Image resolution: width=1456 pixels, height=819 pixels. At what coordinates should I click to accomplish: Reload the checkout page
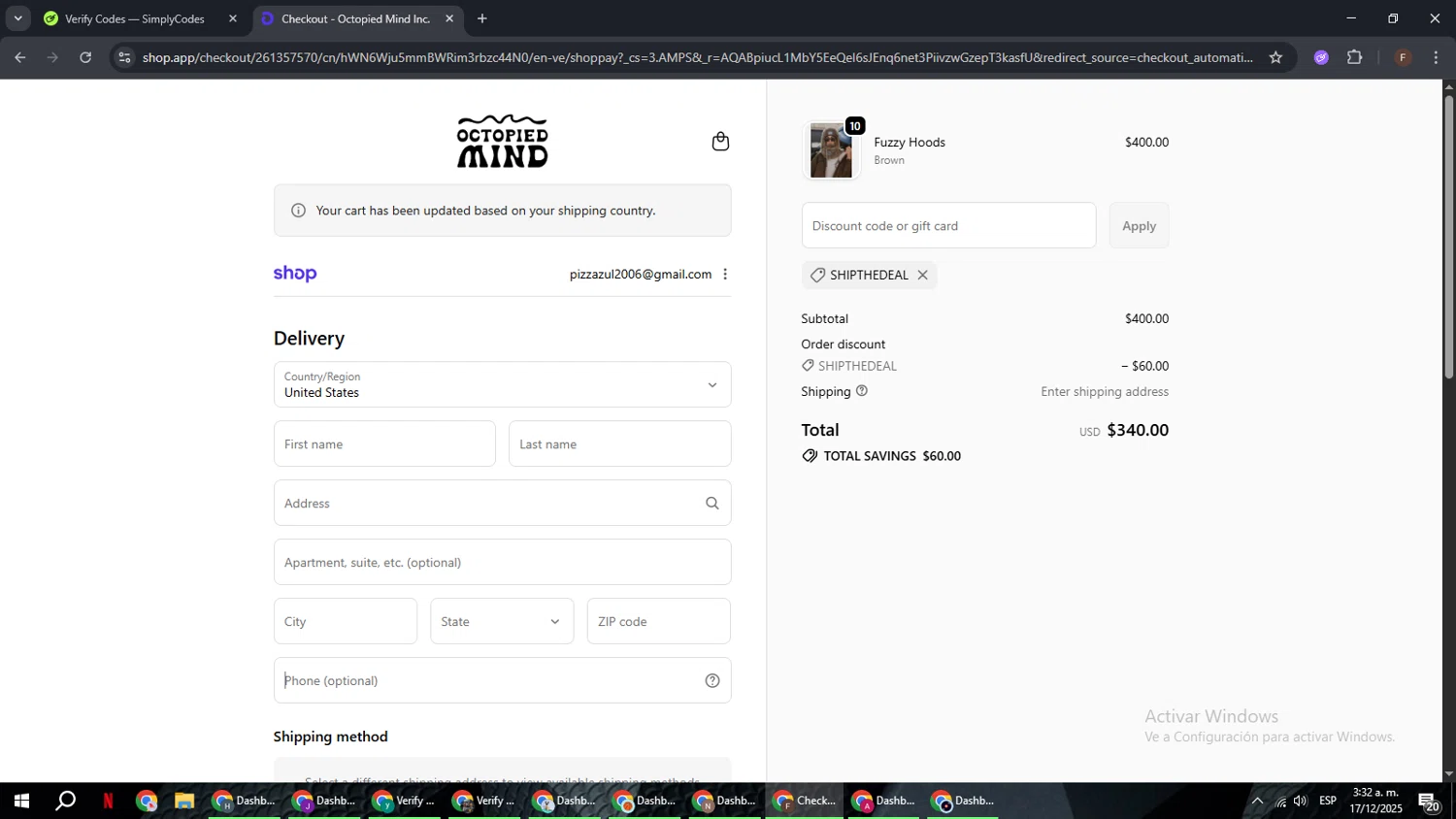pos(85,57)
